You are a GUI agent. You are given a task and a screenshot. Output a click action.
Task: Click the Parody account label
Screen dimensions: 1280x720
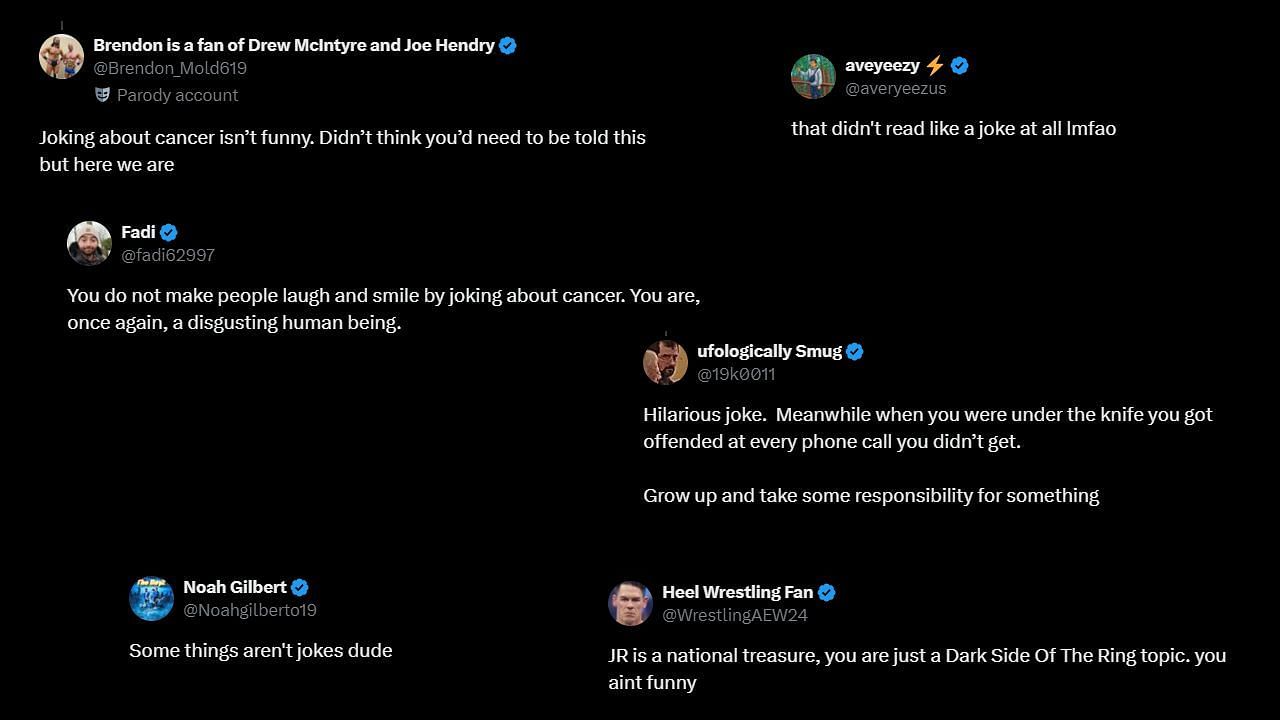click(177, 95)
